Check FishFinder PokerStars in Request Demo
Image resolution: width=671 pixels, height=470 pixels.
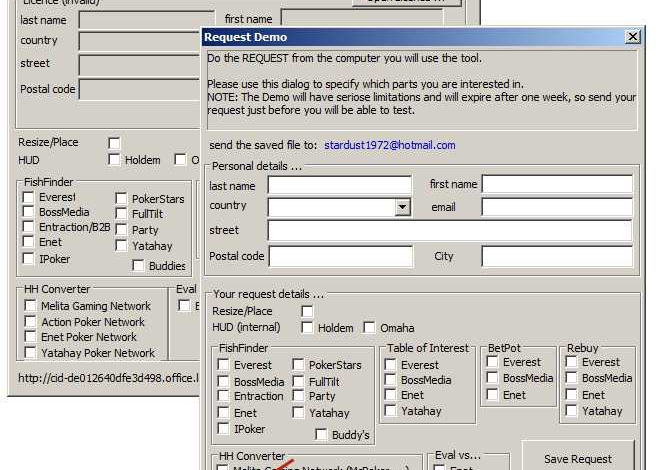pyautogui.click(x=298, y=364)
